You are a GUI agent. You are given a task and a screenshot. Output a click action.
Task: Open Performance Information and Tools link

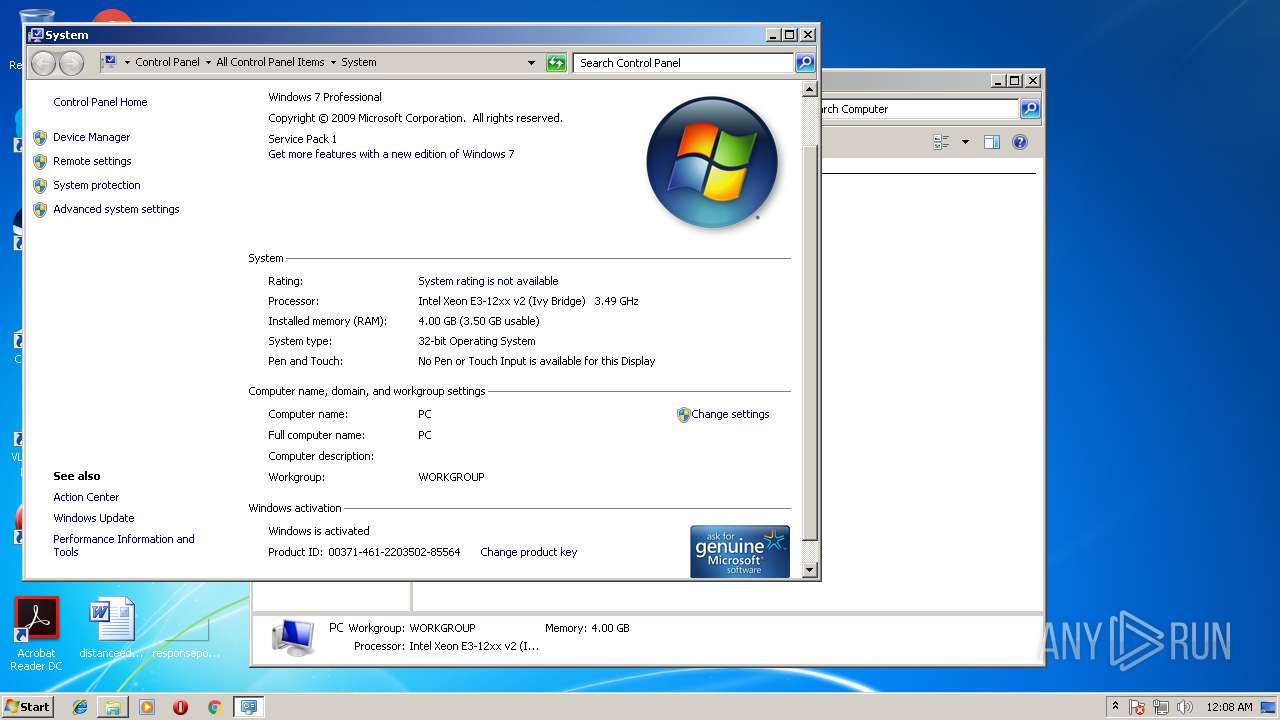point(124,545)
